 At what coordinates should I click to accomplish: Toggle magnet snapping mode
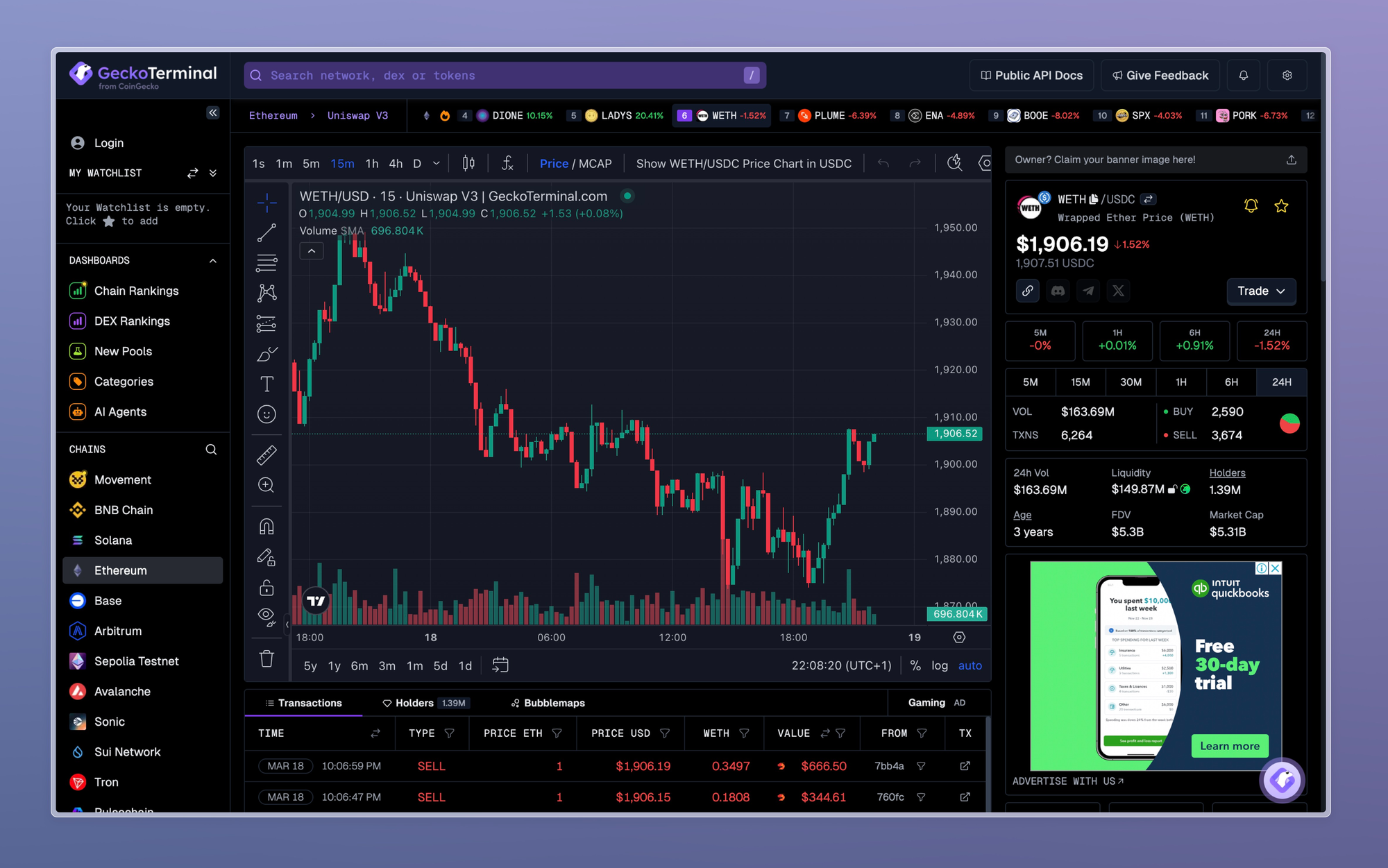[266, 527]
